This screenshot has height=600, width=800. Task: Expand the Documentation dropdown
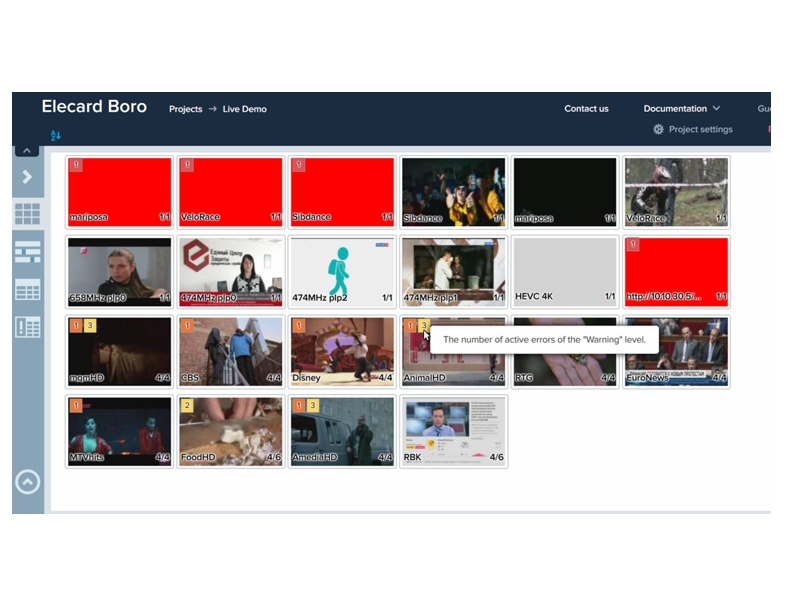[682, 109]
